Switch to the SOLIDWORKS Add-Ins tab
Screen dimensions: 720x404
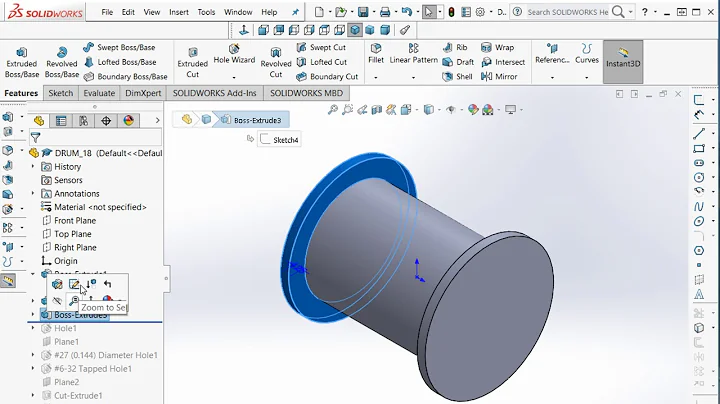(214, 93)
